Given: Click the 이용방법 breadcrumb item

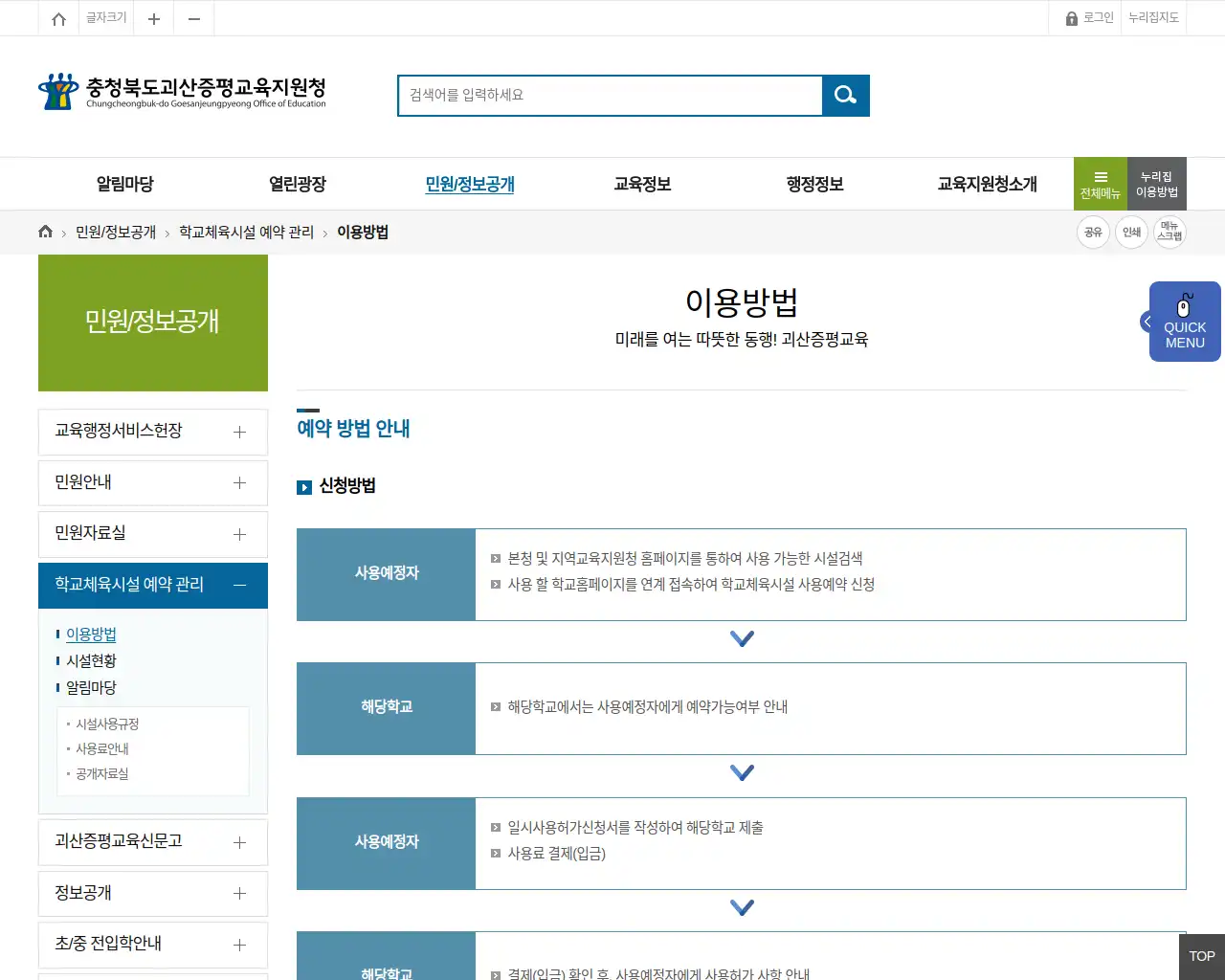Looking at the screenshot, I should tap(363, 233).
